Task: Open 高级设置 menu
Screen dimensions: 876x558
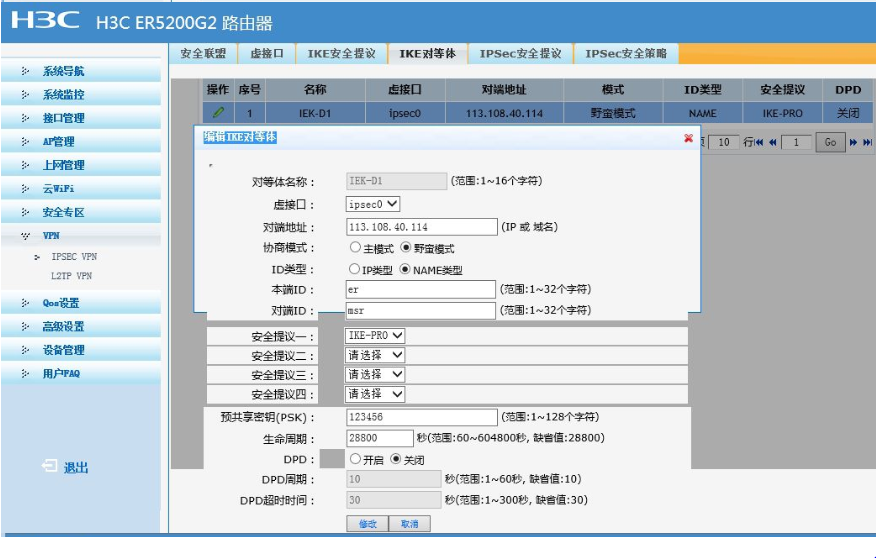Action: 64,327
